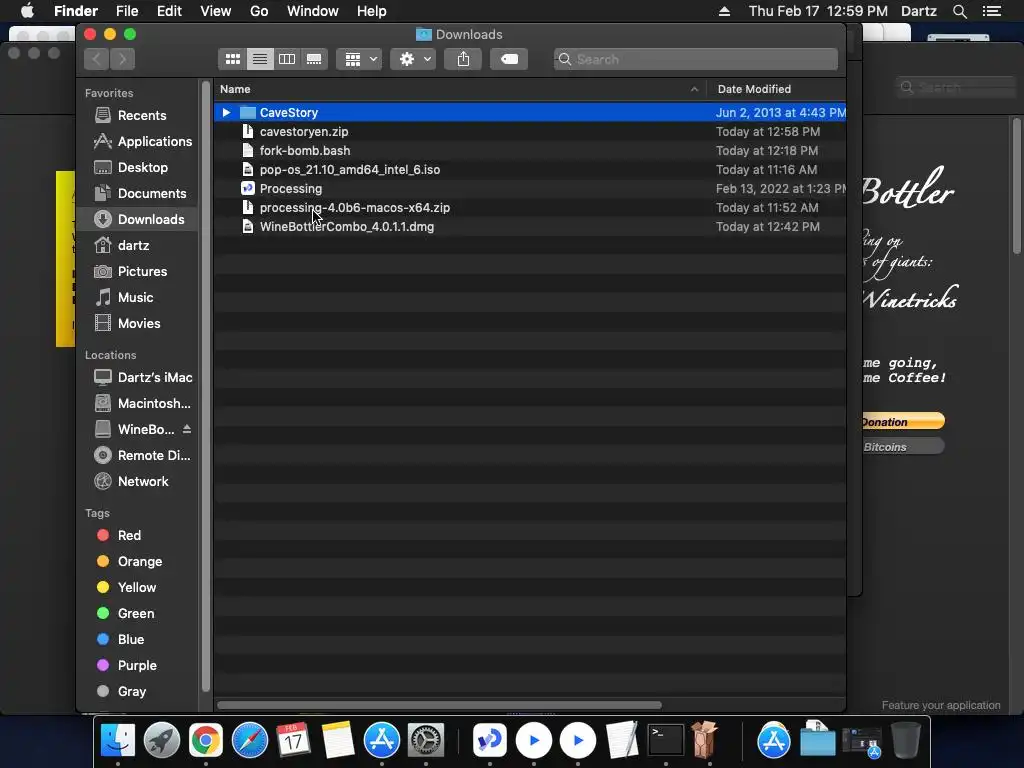1024x768 pixels.
Task: Open Safari from the Dock
Action: pyautogui.click(x=249, y=741)
